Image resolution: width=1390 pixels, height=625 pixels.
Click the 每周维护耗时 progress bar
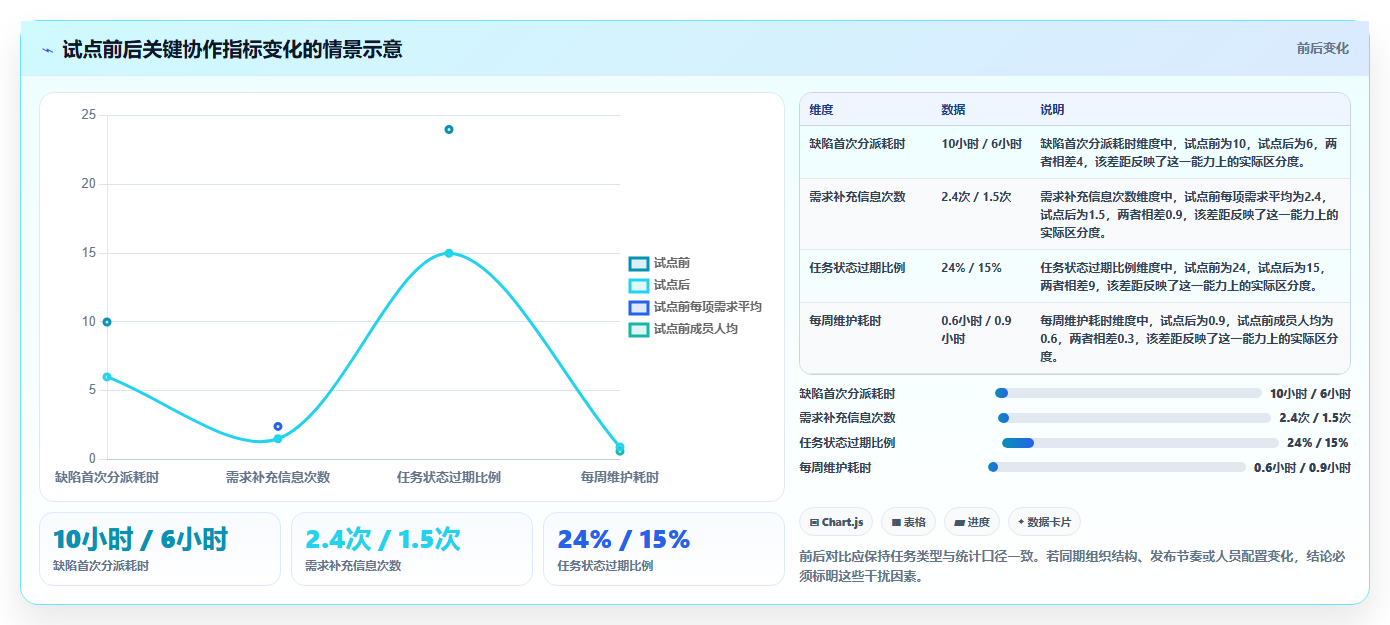tap(1117, 467)
